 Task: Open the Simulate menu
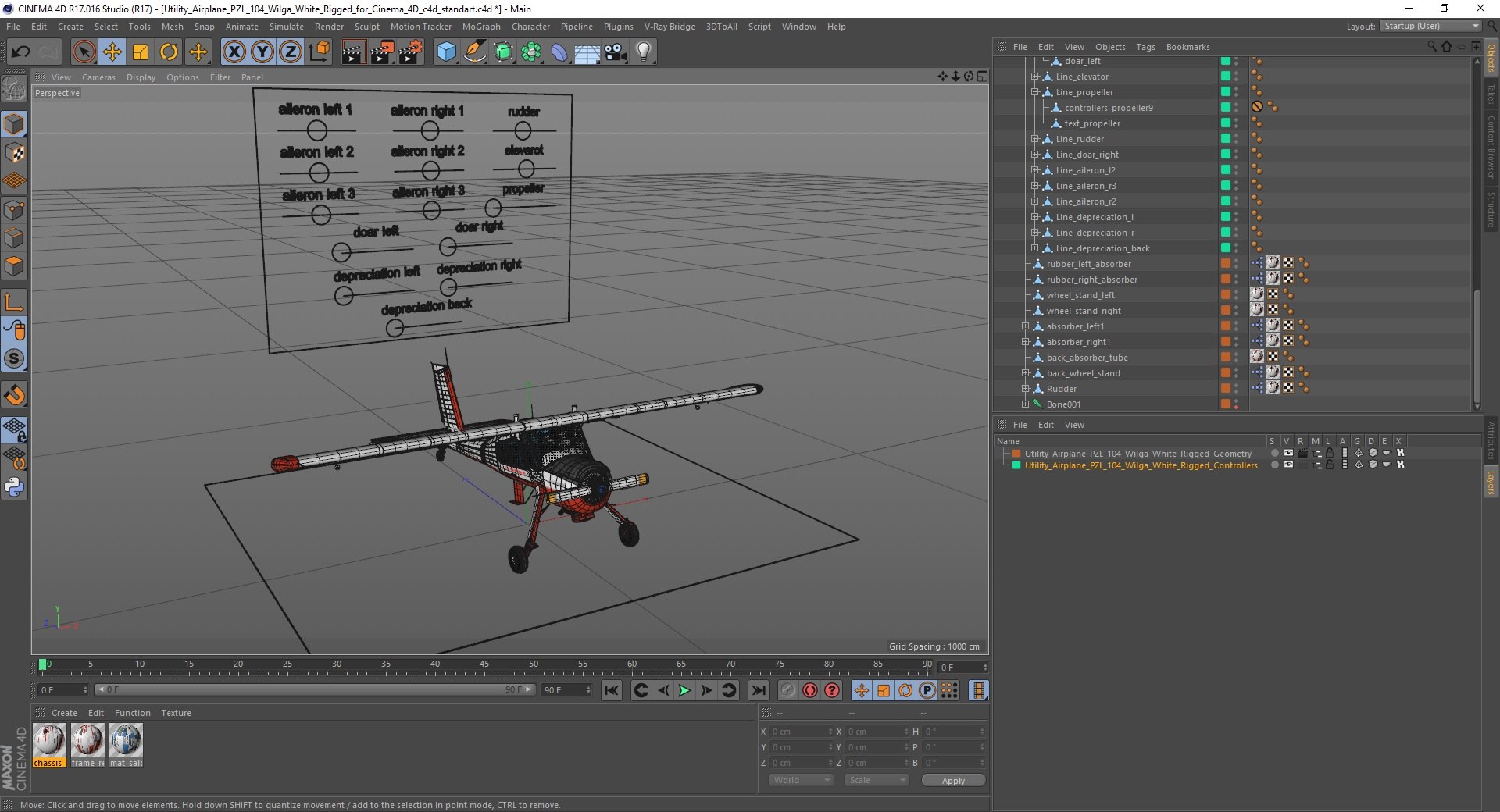[287, 27]
